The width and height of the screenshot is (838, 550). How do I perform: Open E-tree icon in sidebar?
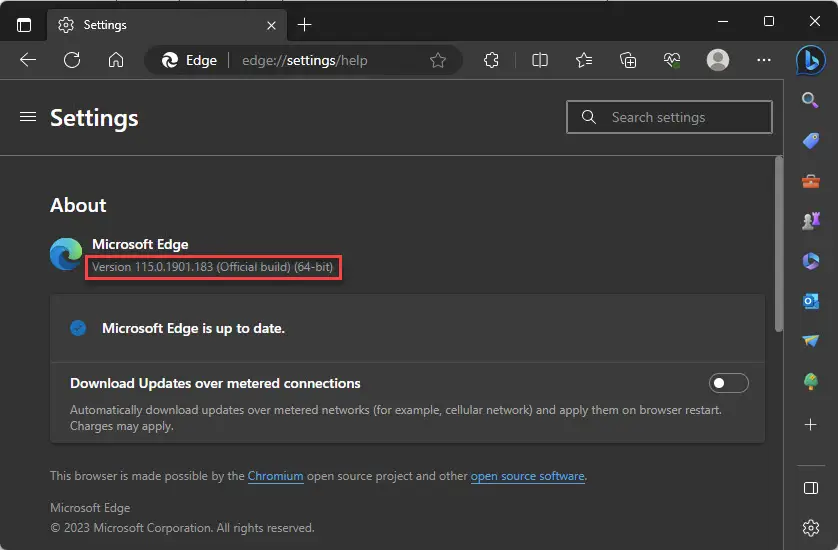(811, 381)
